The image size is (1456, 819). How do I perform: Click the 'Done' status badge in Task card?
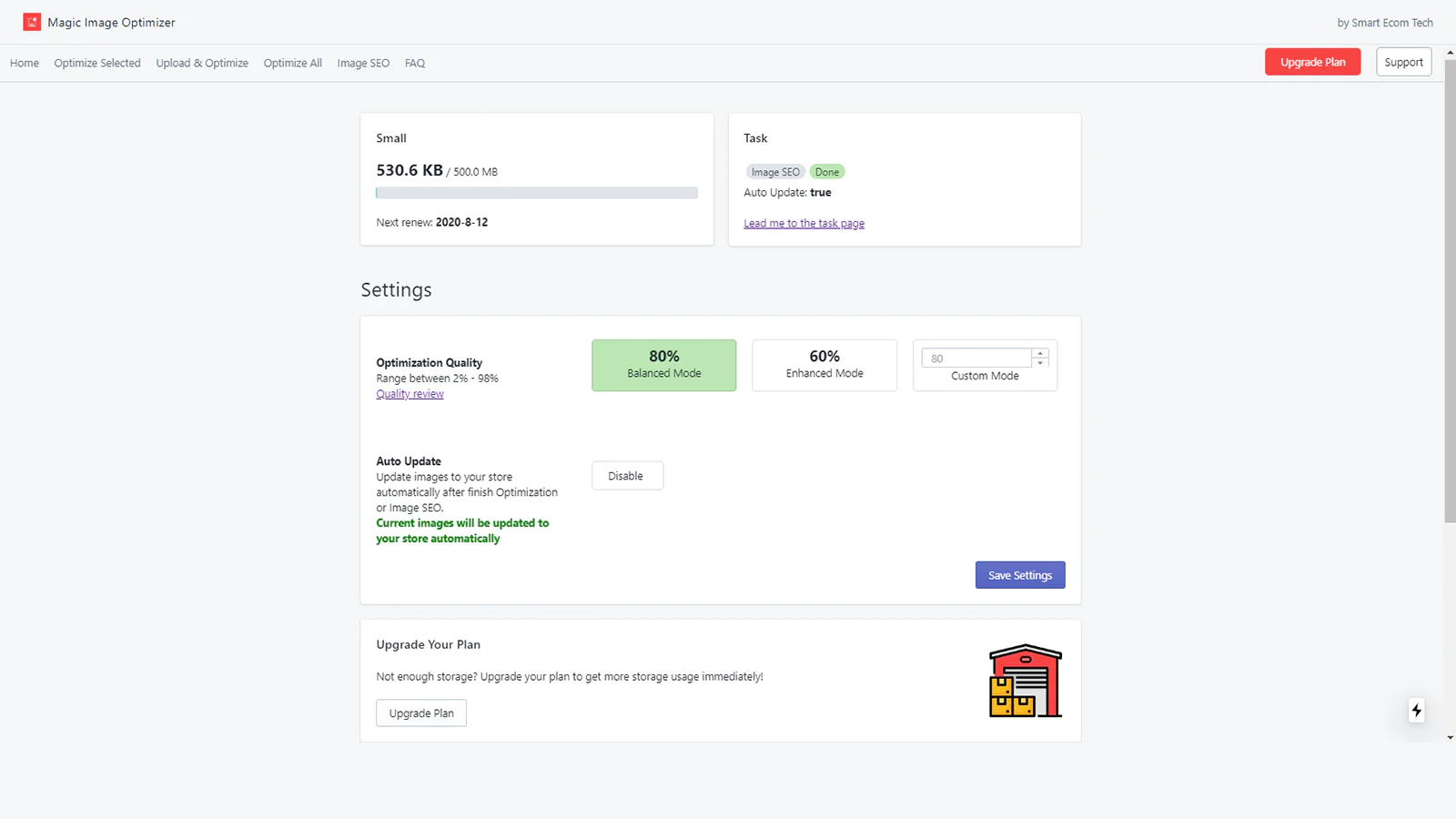(x=827, y=171)
